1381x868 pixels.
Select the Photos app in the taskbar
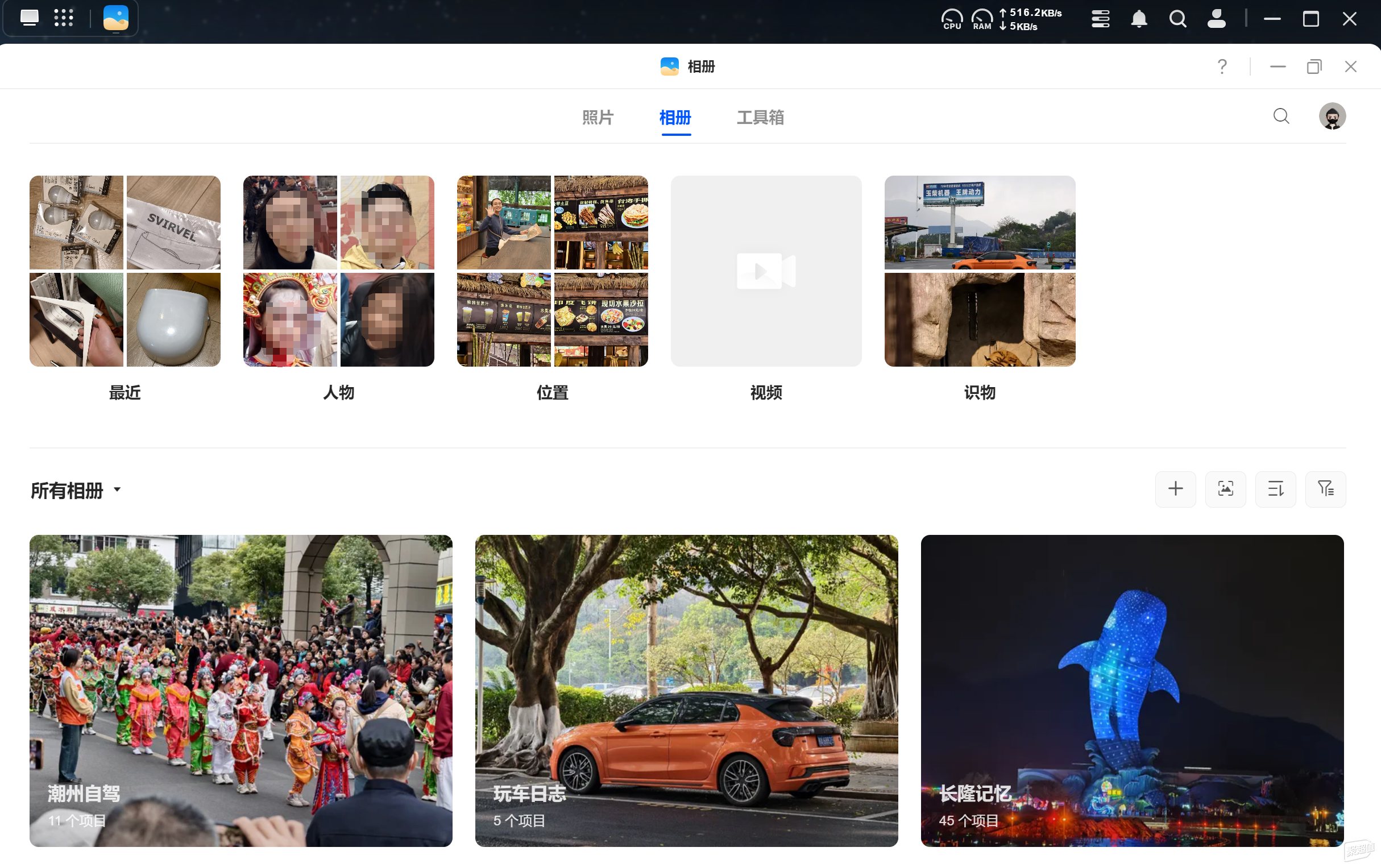coord(116,18)
